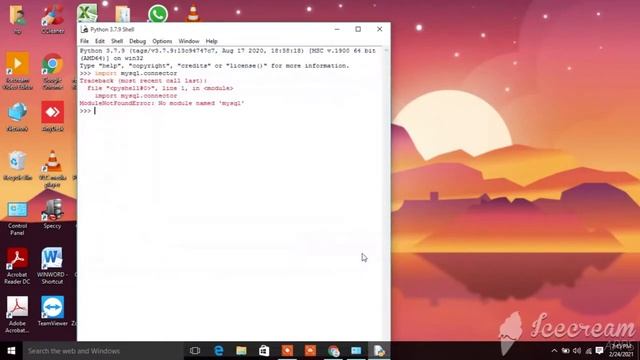Viewport: 640px width, 360px height.
Task: Click the shell's vertical scrollbar
Action: [x=386, y=194]
